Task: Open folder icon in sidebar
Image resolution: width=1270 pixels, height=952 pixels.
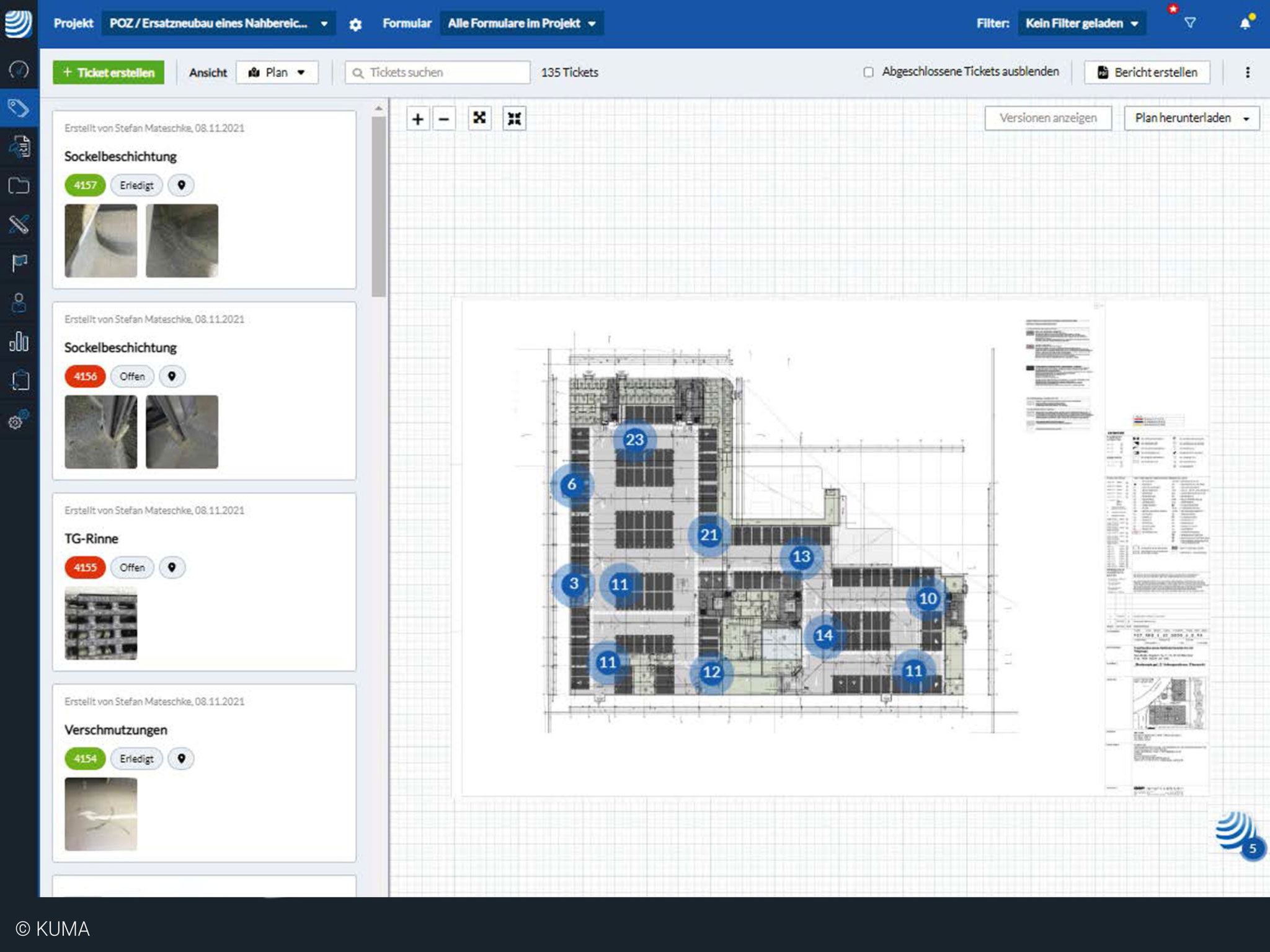Action: pos(19,185)
